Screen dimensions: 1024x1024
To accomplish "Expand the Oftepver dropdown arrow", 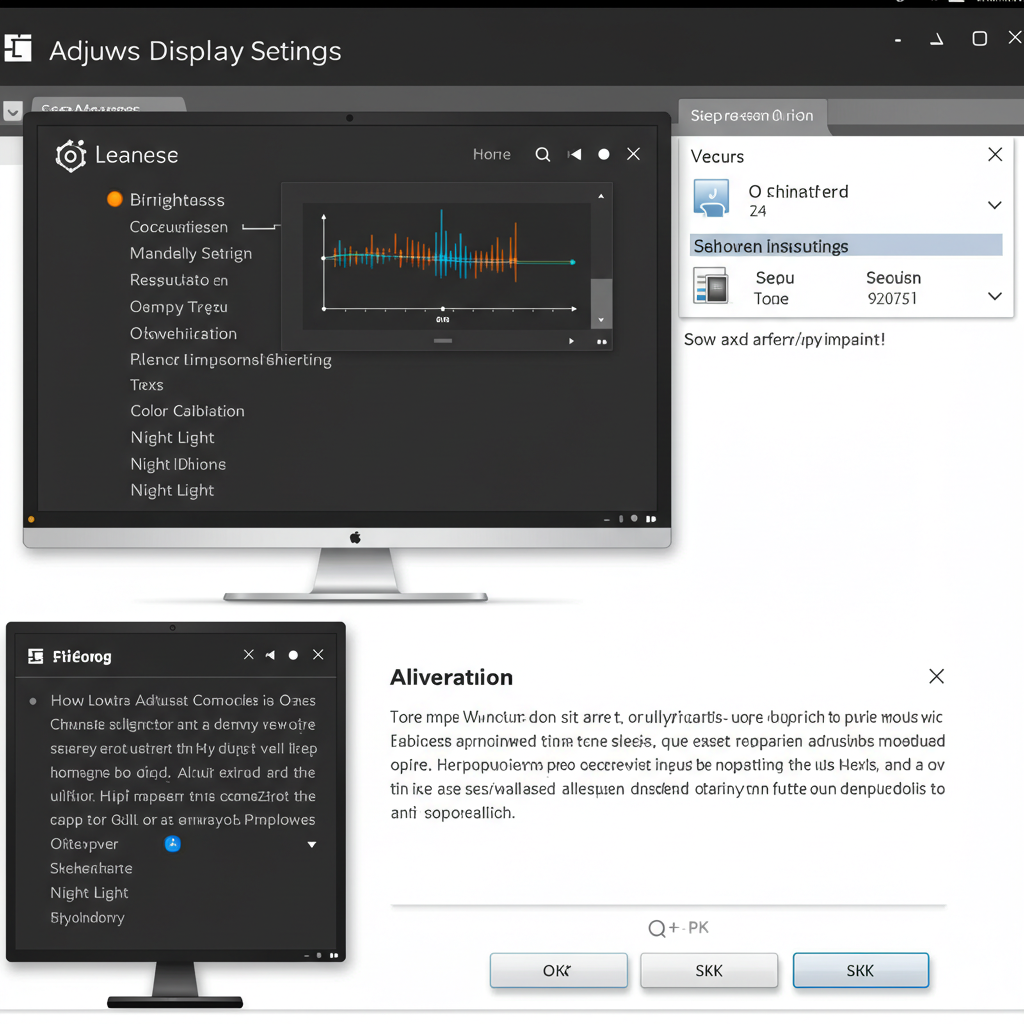I will (x=312, y=844).
